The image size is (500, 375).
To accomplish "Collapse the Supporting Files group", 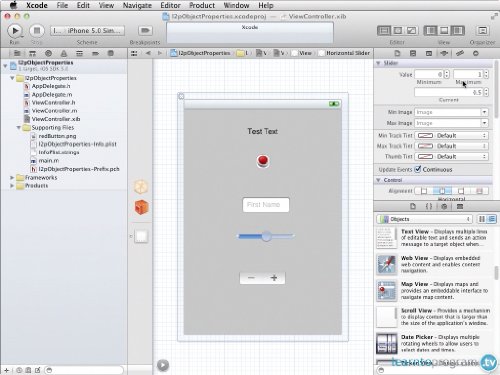I will 19,128.
